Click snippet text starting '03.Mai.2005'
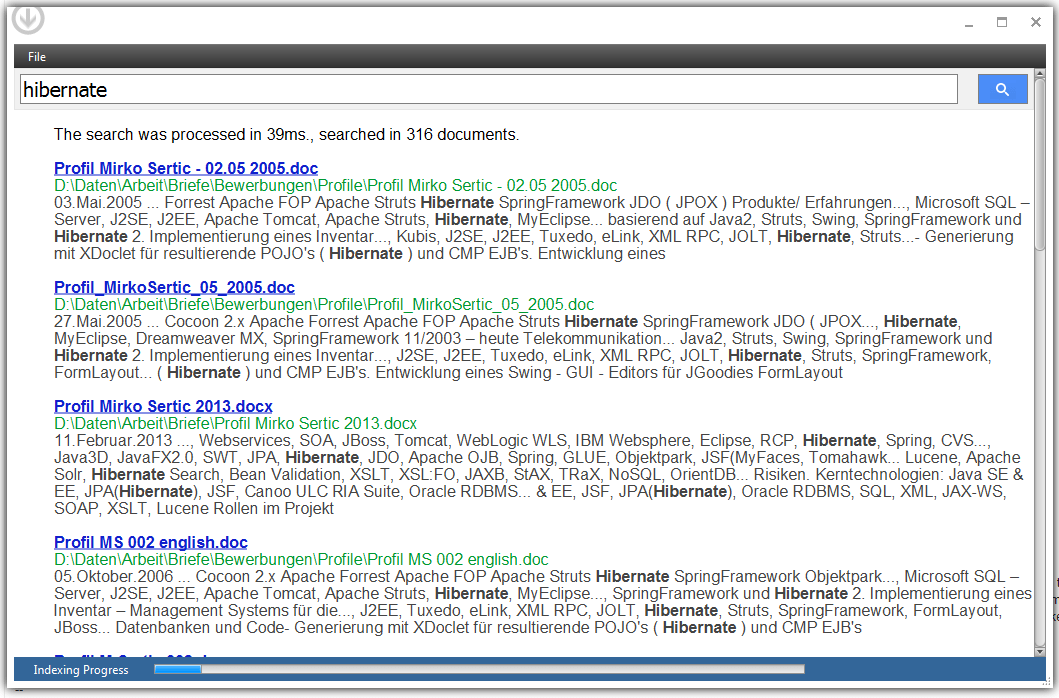1059x698 pixels. pos(542,228)
